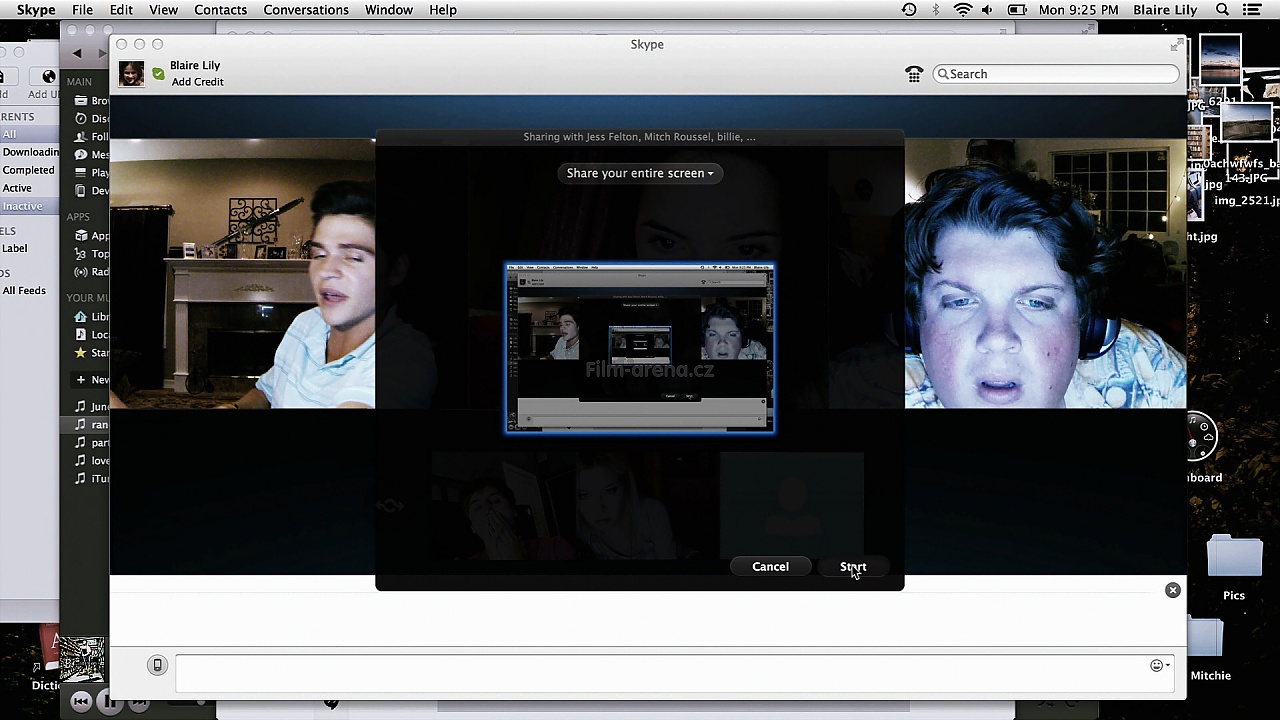1280x720 pixels.
Task: Click the Library icon under Your Music
Action: click(82, 316)
